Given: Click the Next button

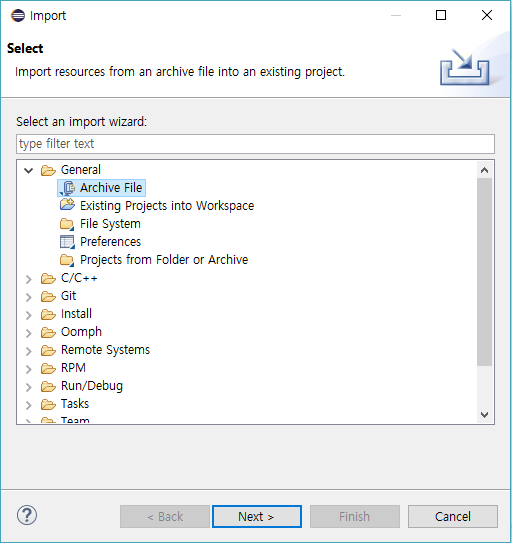Looking at the screenshot, I should 257,516.
